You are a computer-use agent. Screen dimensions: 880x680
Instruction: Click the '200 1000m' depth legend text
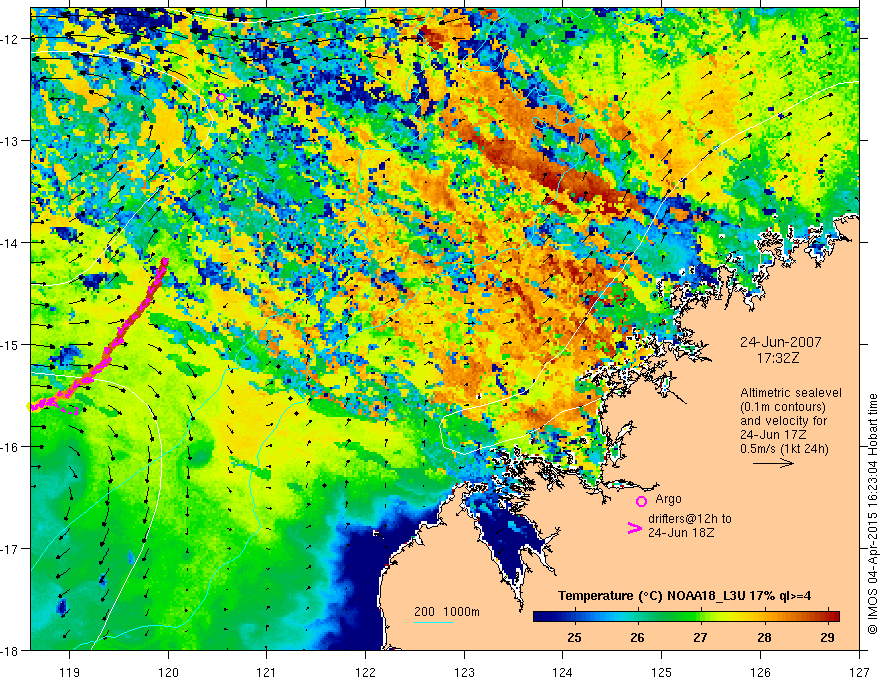point(447,612)
